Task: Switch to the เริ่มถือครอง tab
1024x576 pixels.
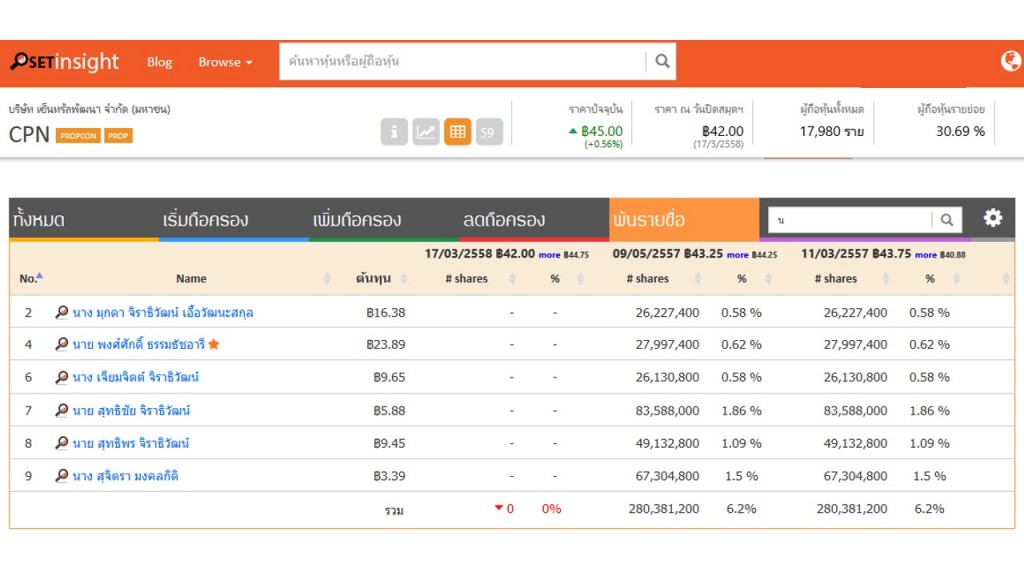Action: pos(234,219)
